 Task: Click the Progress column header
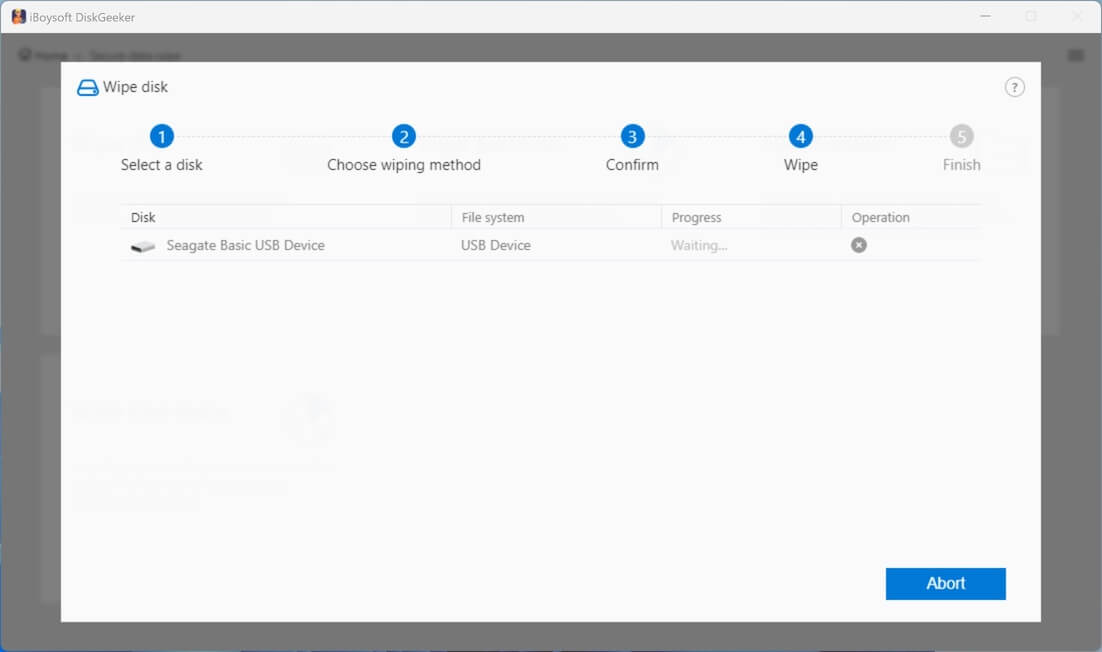pyautogui.click(x=751, y=217)
